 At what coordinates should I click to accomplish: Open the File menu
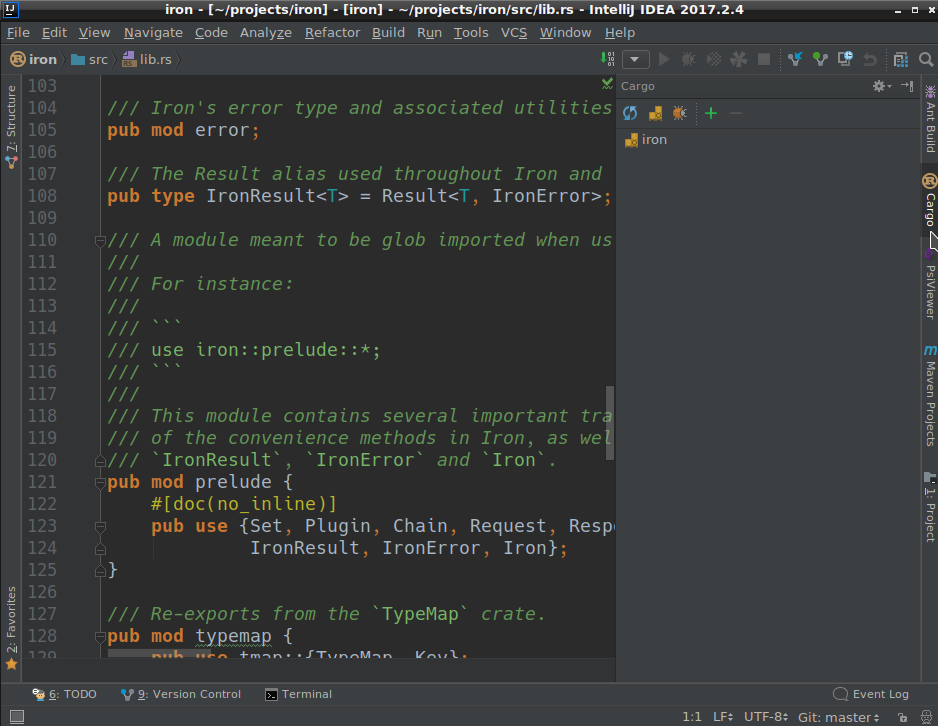[x=19, y=33]
